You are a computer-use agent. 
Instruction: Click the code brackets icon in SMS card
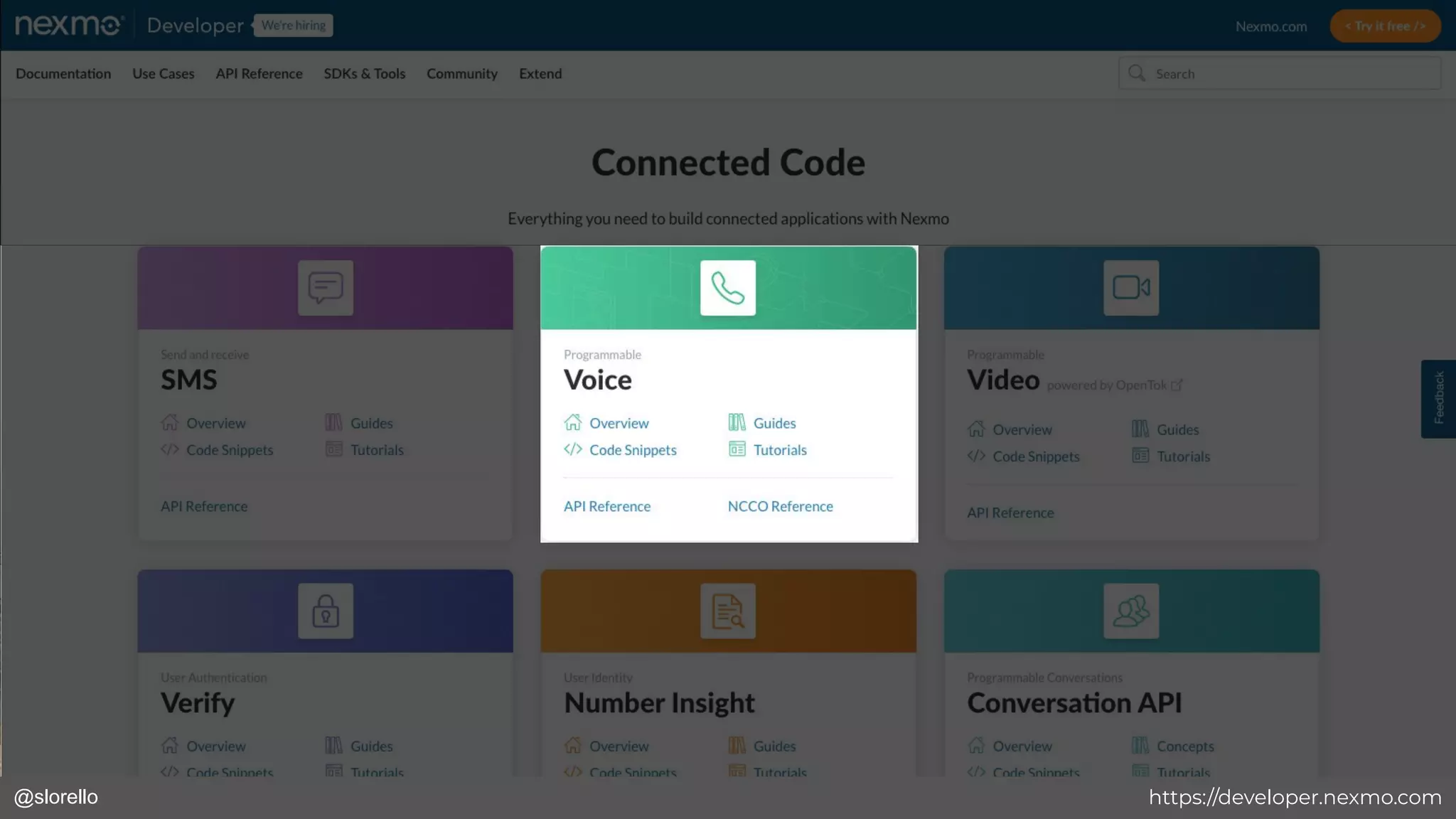169,449
